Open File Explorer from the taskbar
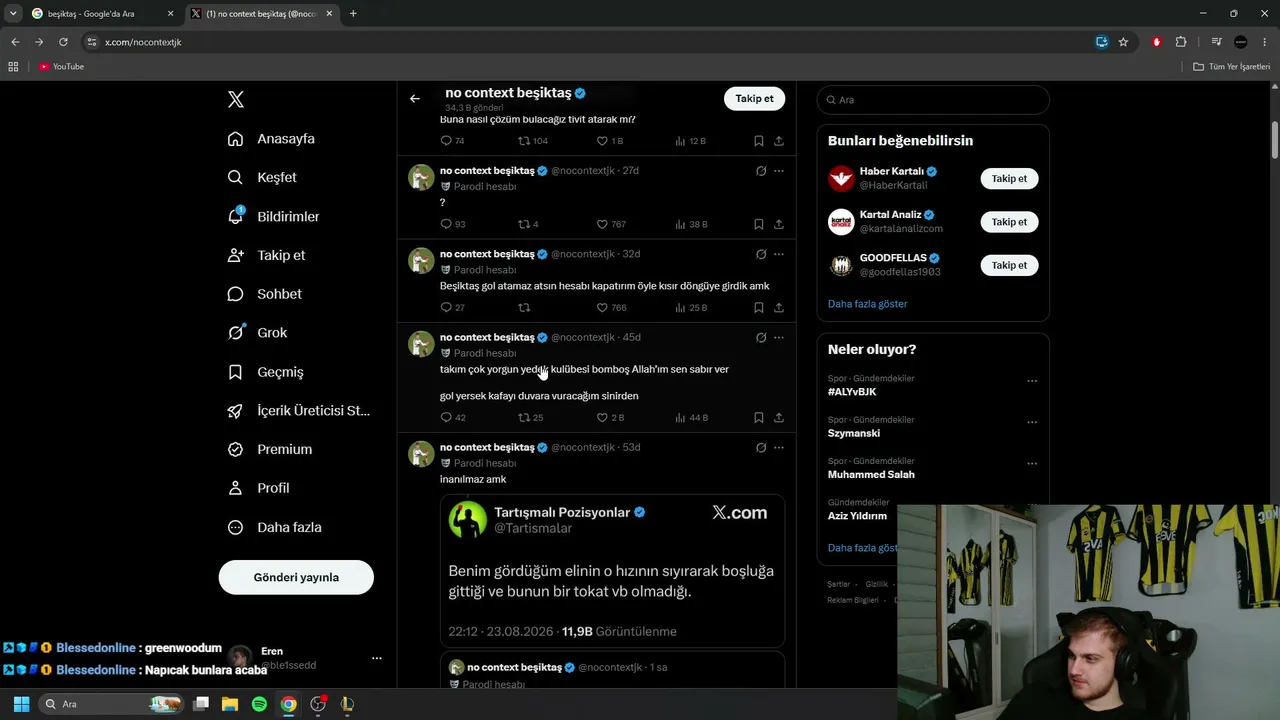 [230, 704]
